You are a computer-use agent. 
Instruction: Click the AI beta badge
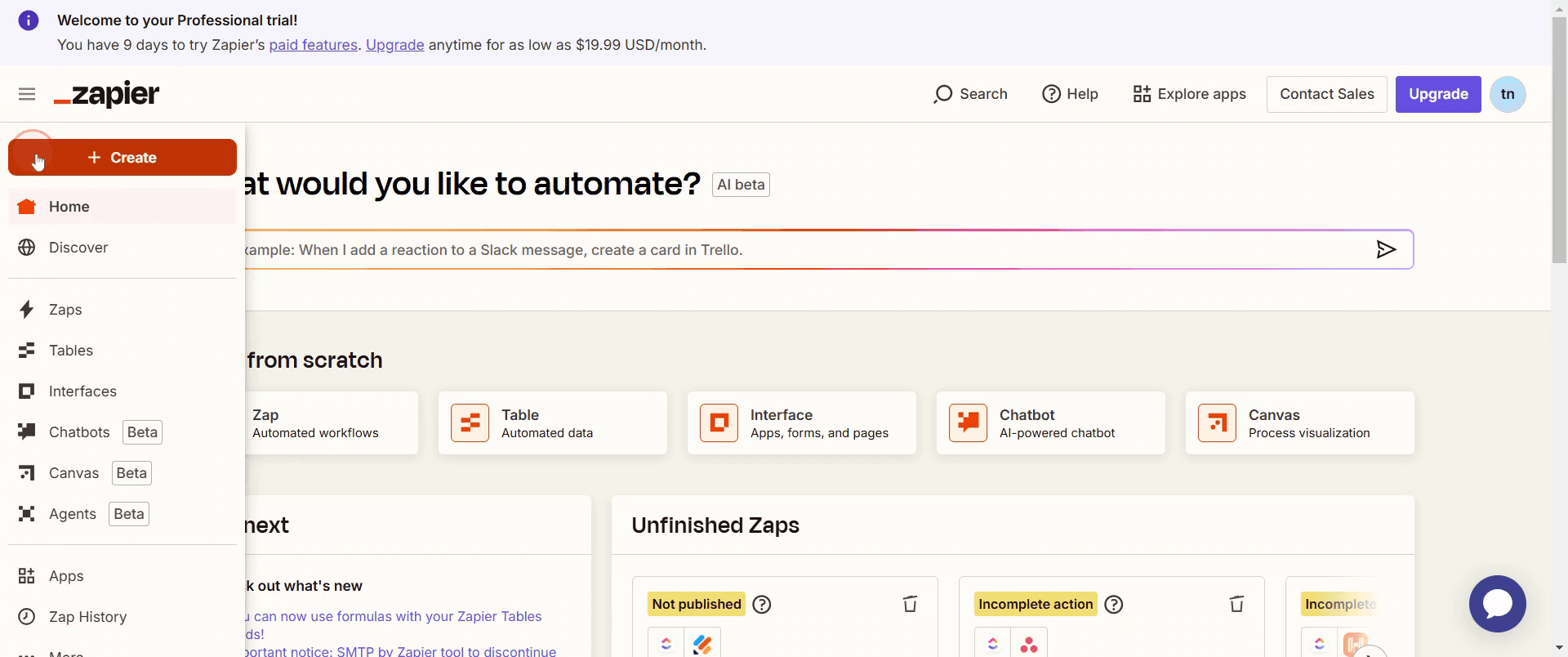click(741, 185)
